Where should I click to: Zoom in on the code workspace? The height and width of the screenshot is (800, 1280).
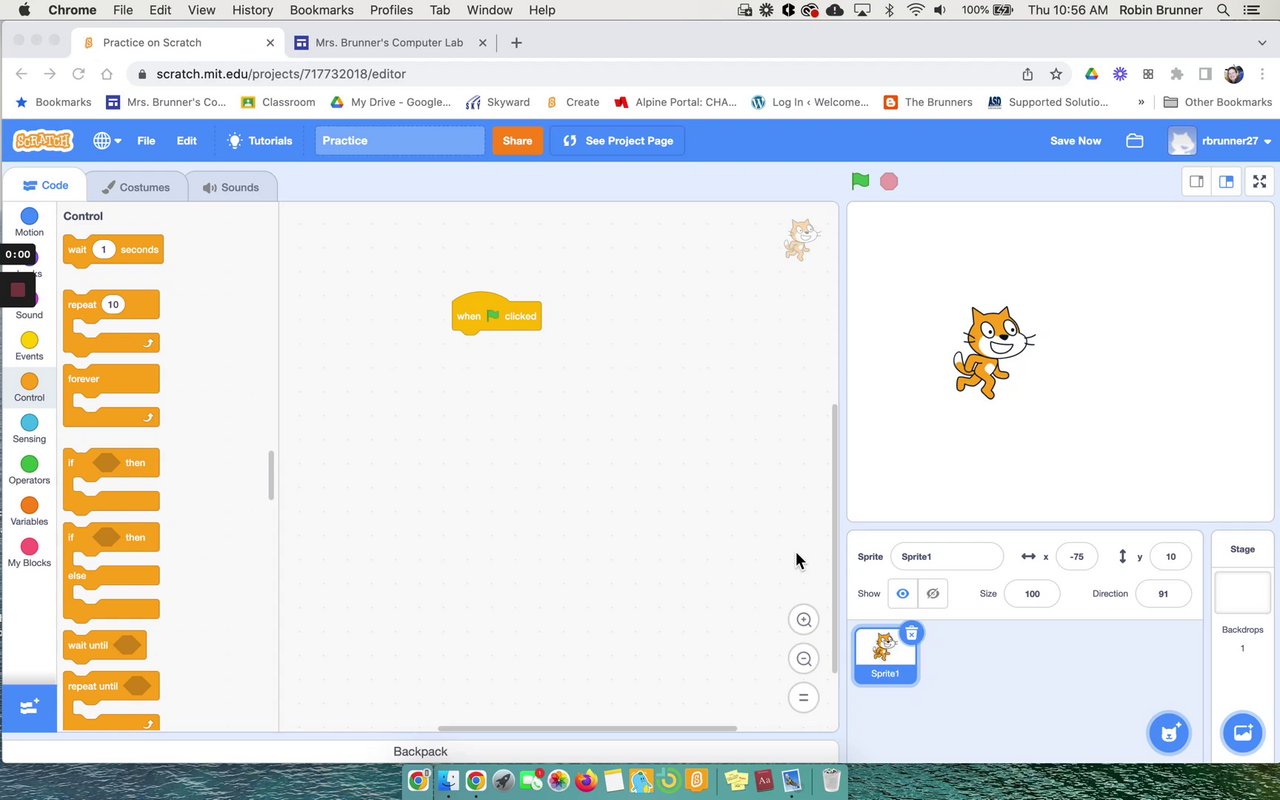pos(803,620)
